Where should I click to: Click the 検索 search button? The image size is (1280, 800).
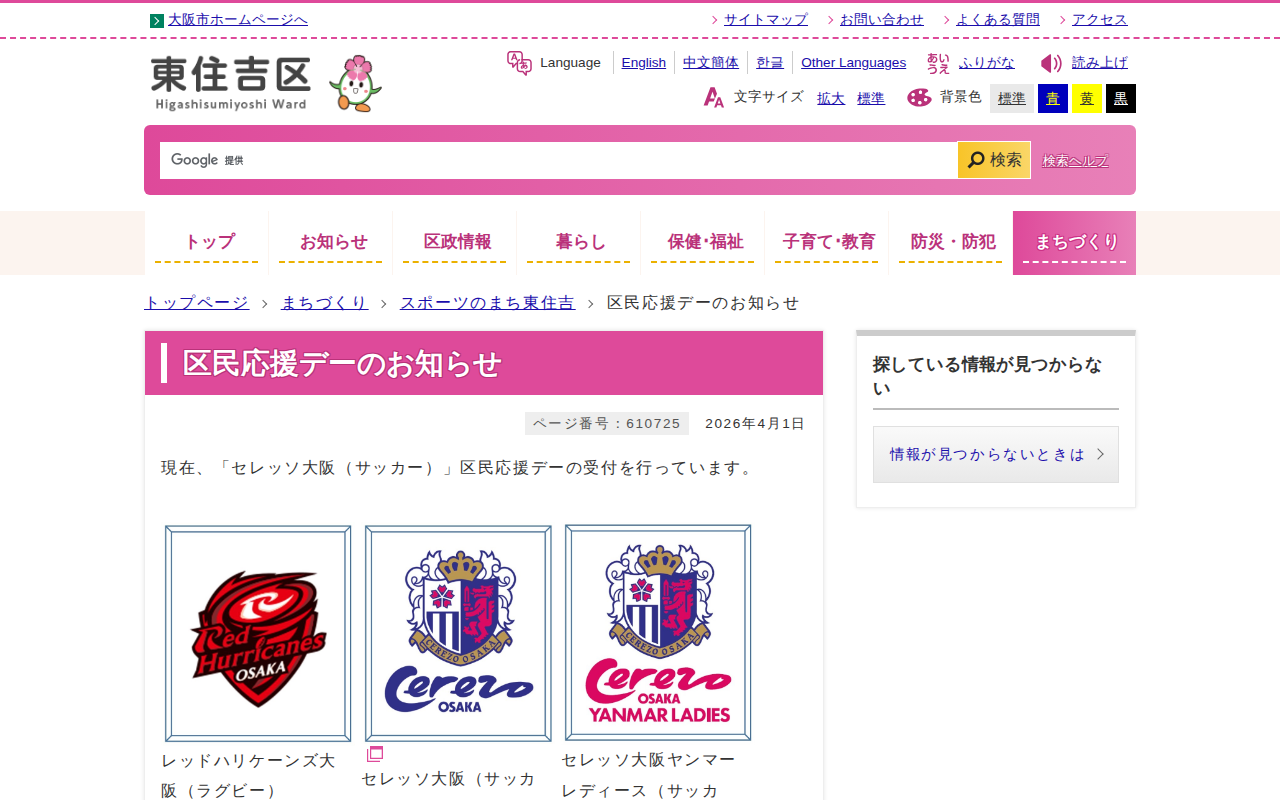(994, 160)
